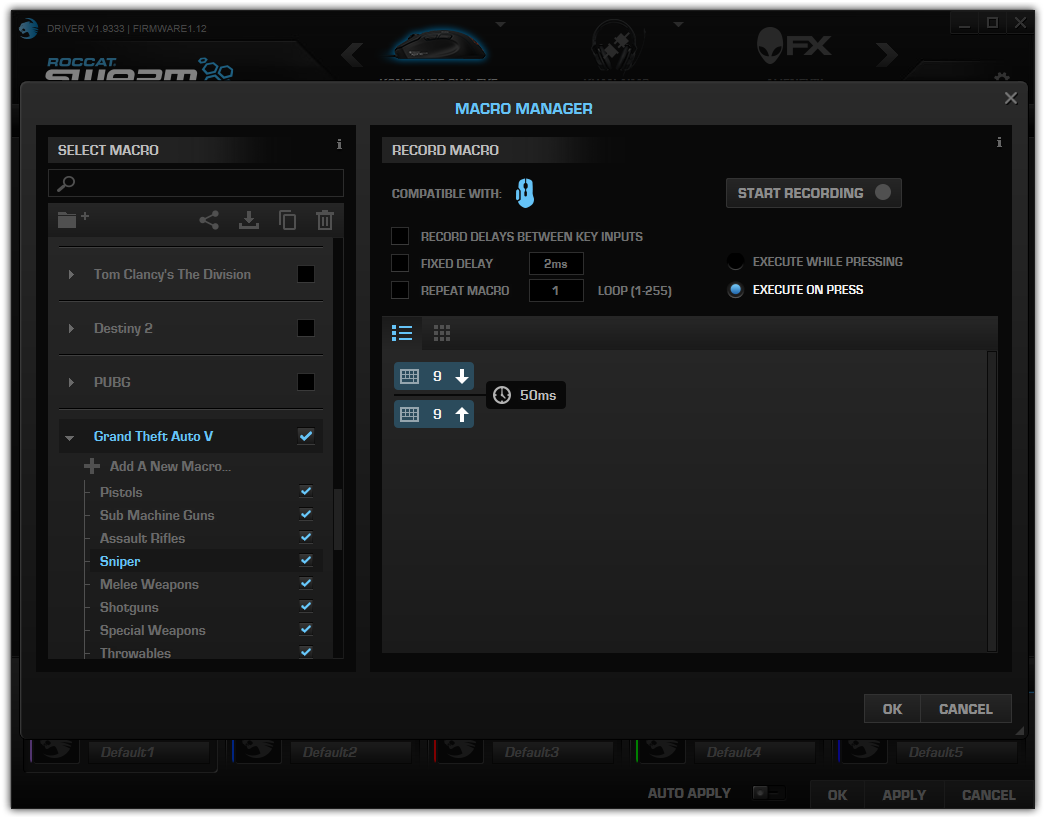Click the macro search field
The image size is (1047, 817).
tap(196, 184)
